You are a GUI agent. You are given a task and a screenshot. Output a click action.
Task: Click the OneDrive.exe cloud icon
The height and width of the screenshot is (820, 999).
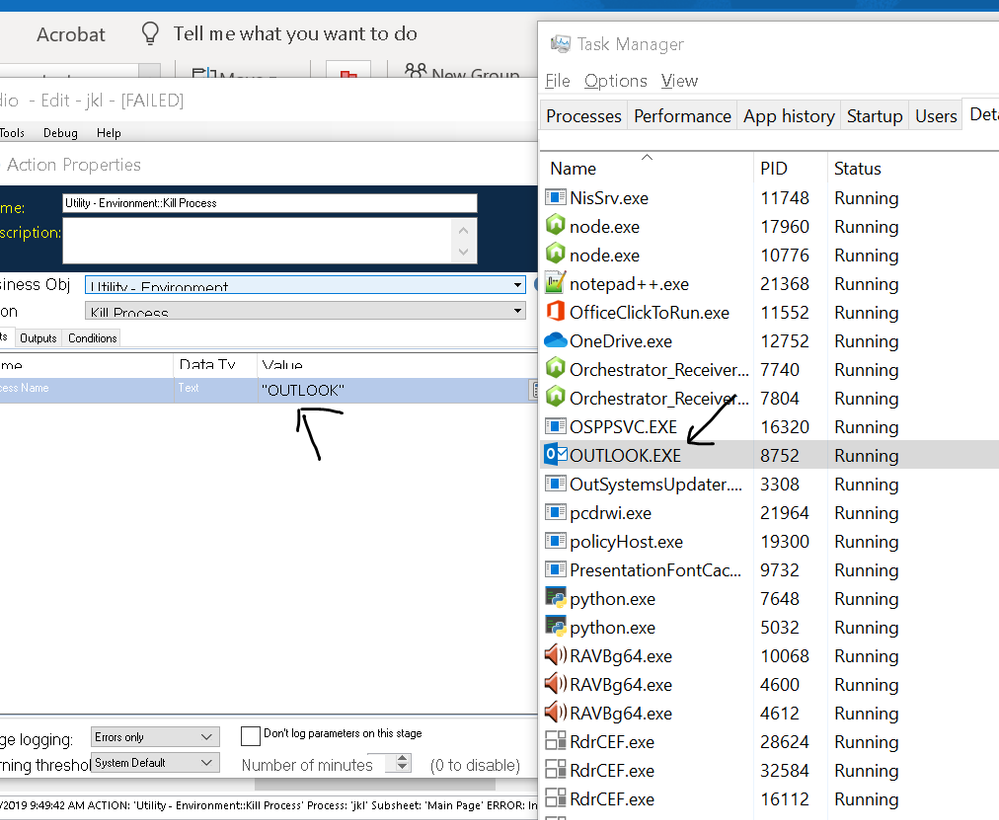click(556, 340)
